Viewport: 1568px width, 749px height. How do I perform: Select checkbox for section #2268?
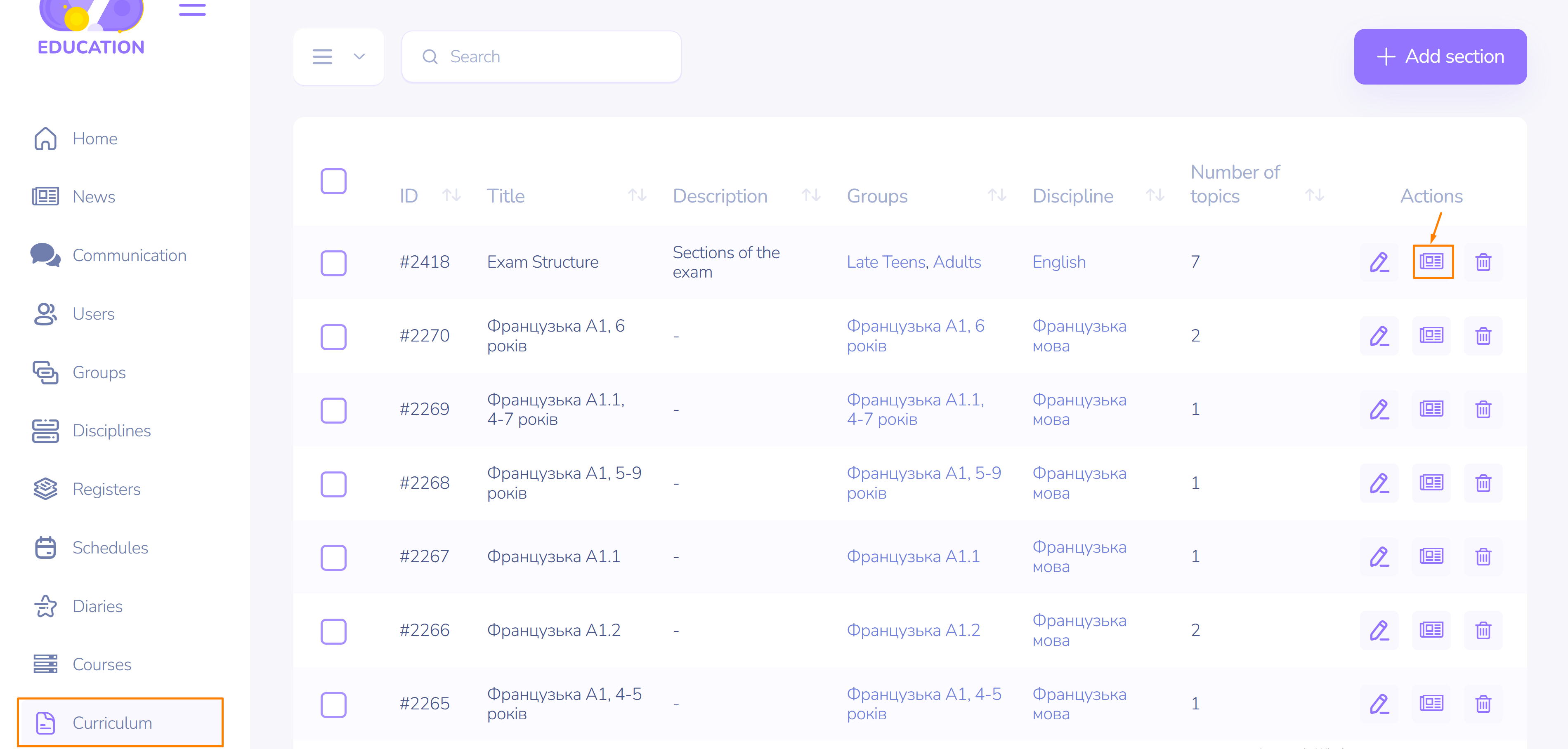(333, 484)
